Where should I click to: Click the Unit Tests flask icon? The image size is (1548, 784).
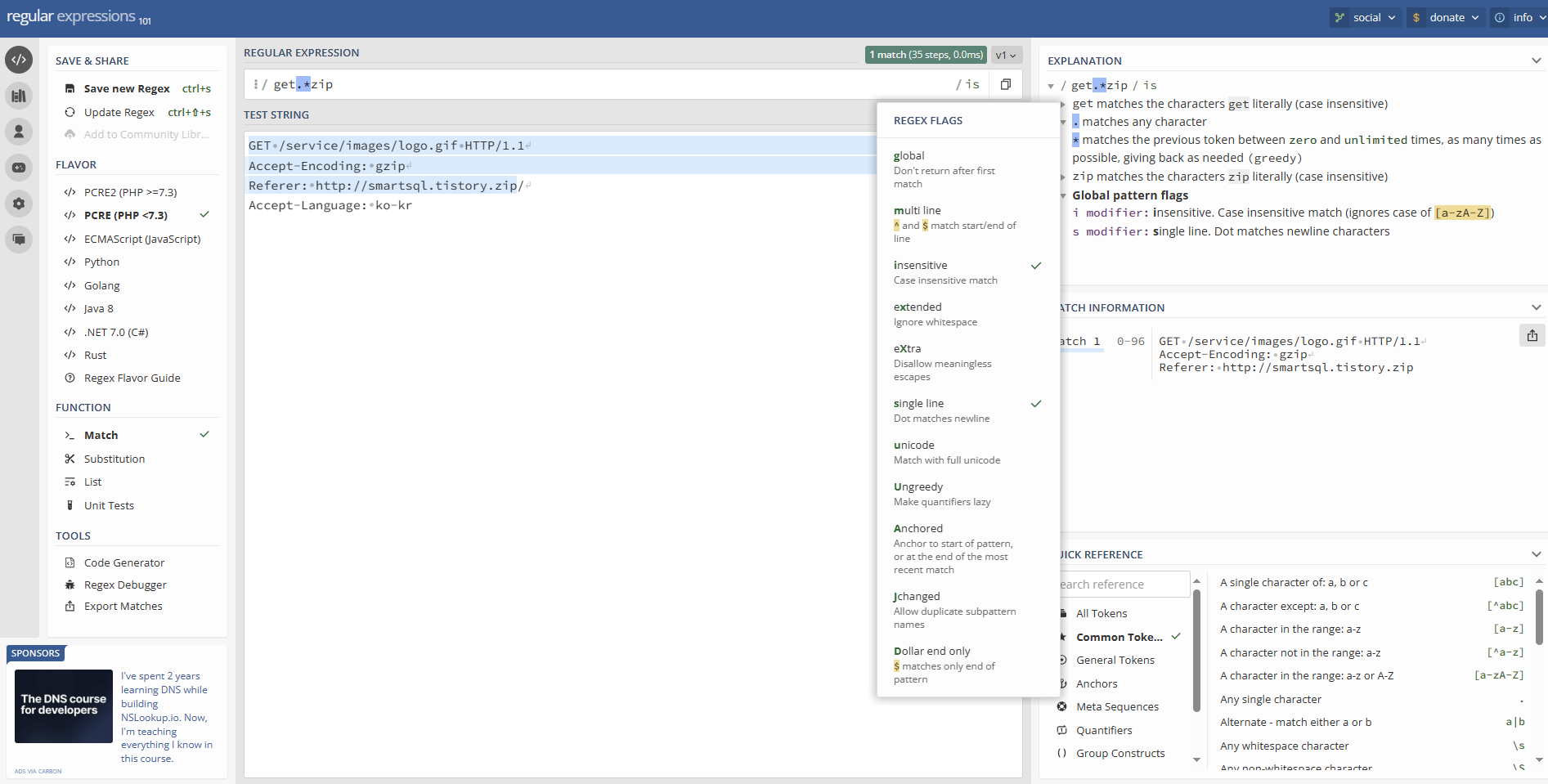click(70, 505)
